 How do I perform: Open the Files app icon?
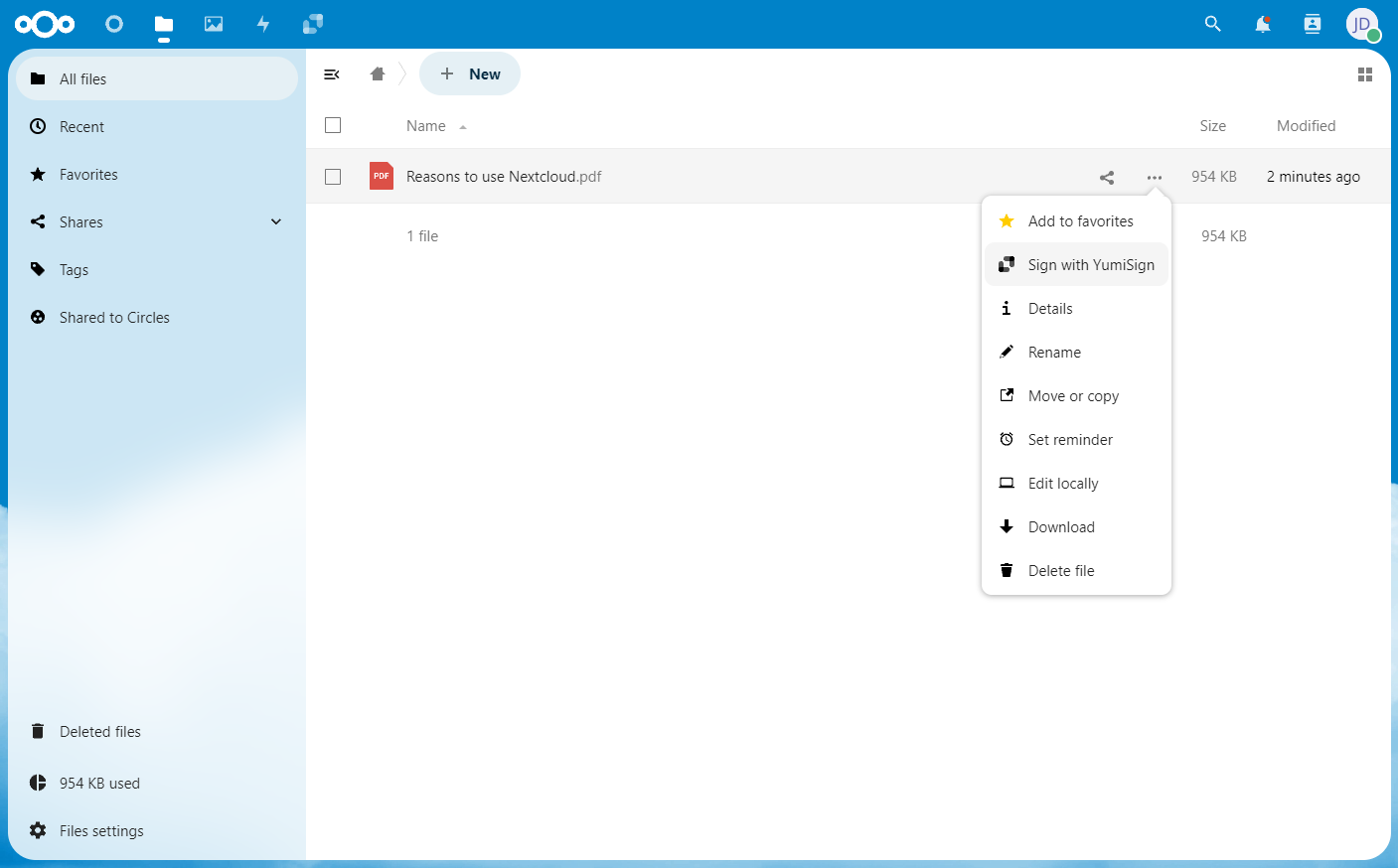164,24
